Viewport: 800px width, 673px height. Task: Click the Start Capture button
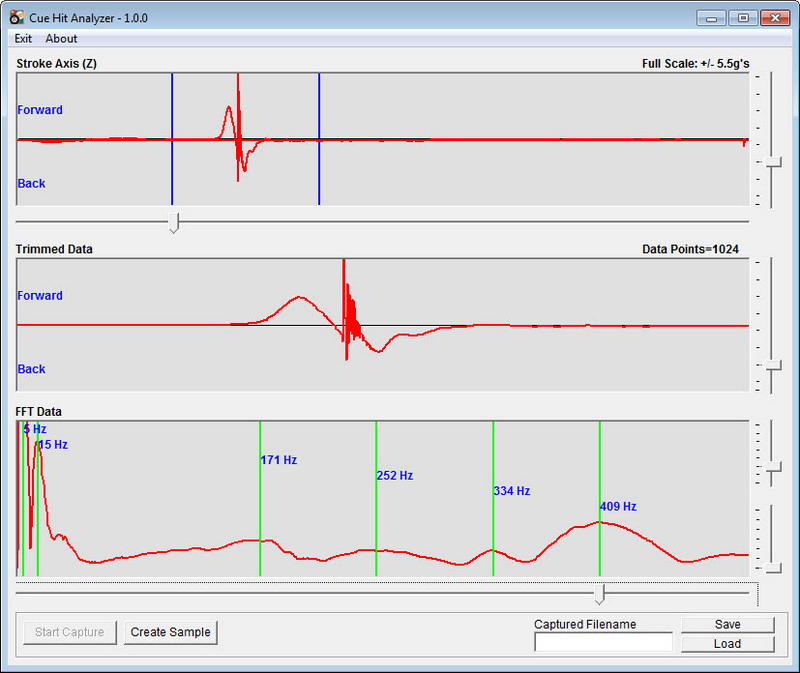[x=70, y=632]
